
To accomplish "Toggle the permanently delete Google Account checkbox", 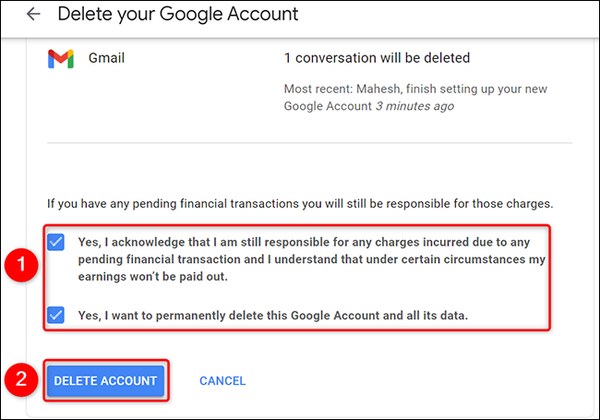I will 57,315.
